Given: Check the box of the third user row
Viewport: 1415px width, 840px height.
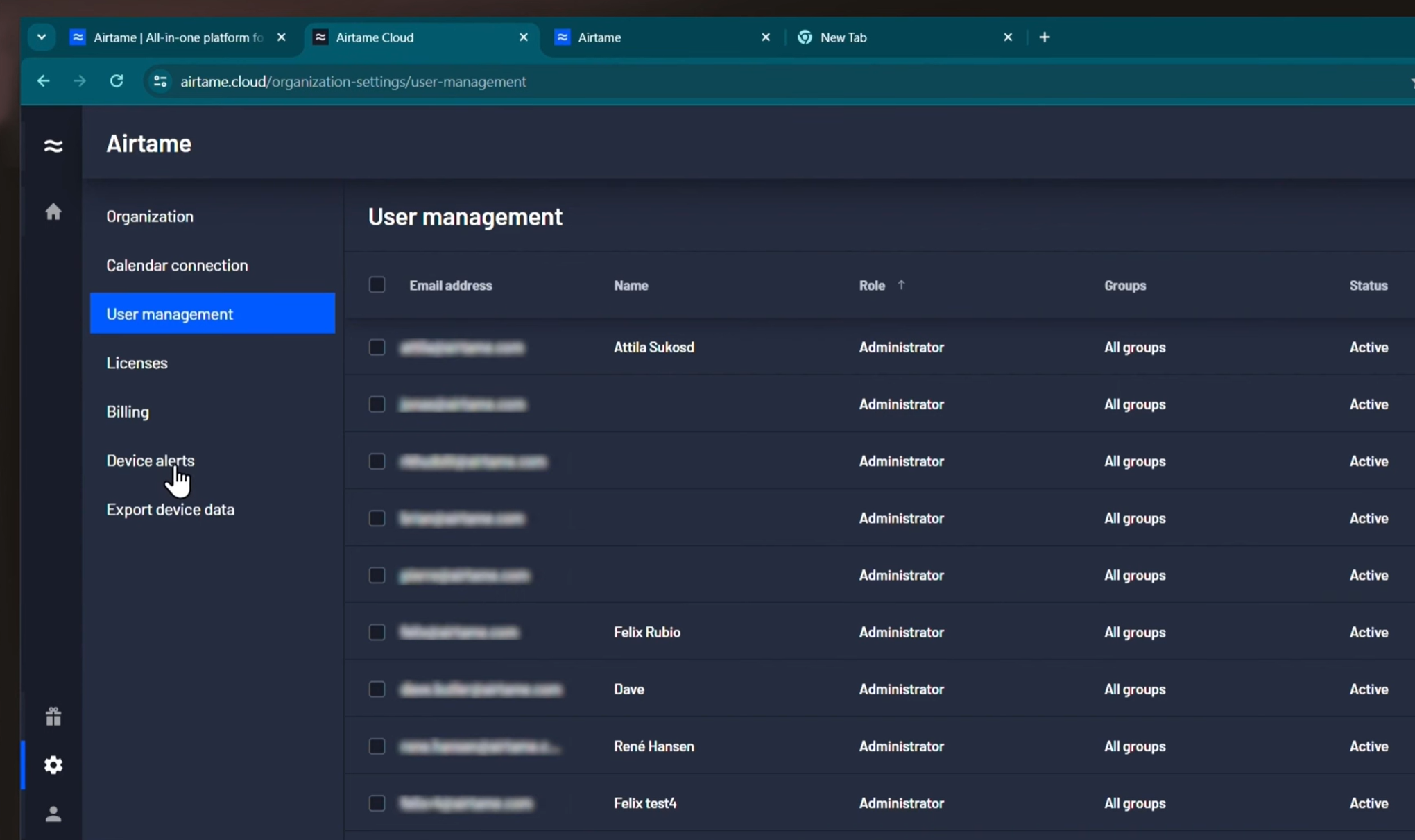Looking at the screenshot, I should pyautogui.click(x=377, y=461).
